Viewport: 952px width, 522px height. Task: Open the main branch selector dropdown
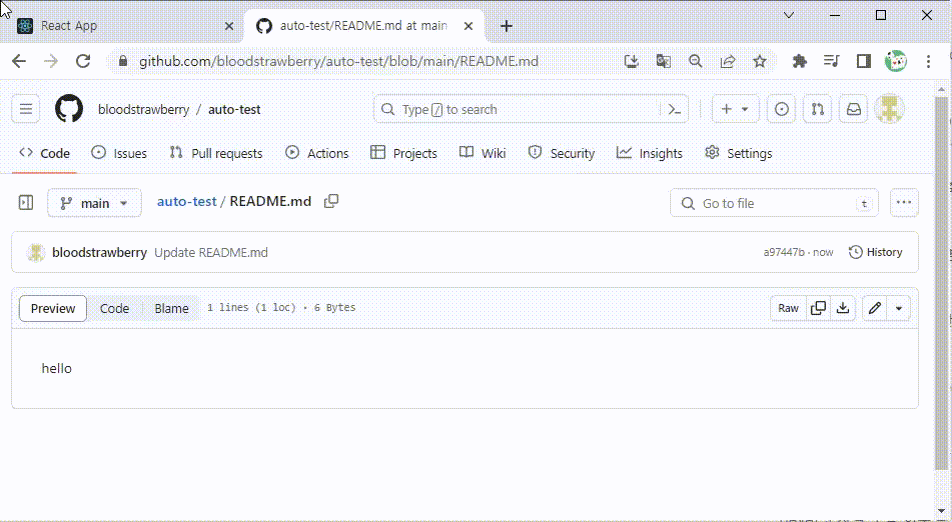[x=95, y=203]
